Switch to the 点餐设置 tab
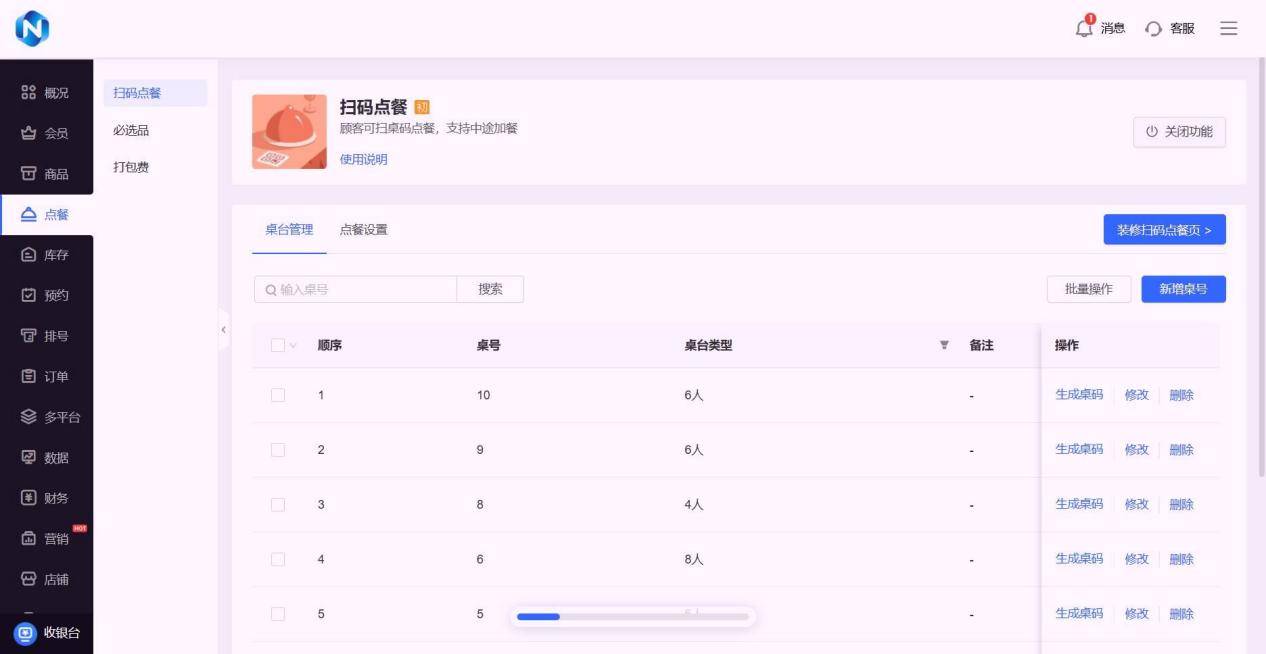The image size is (1266, 654). pos(363,230)
